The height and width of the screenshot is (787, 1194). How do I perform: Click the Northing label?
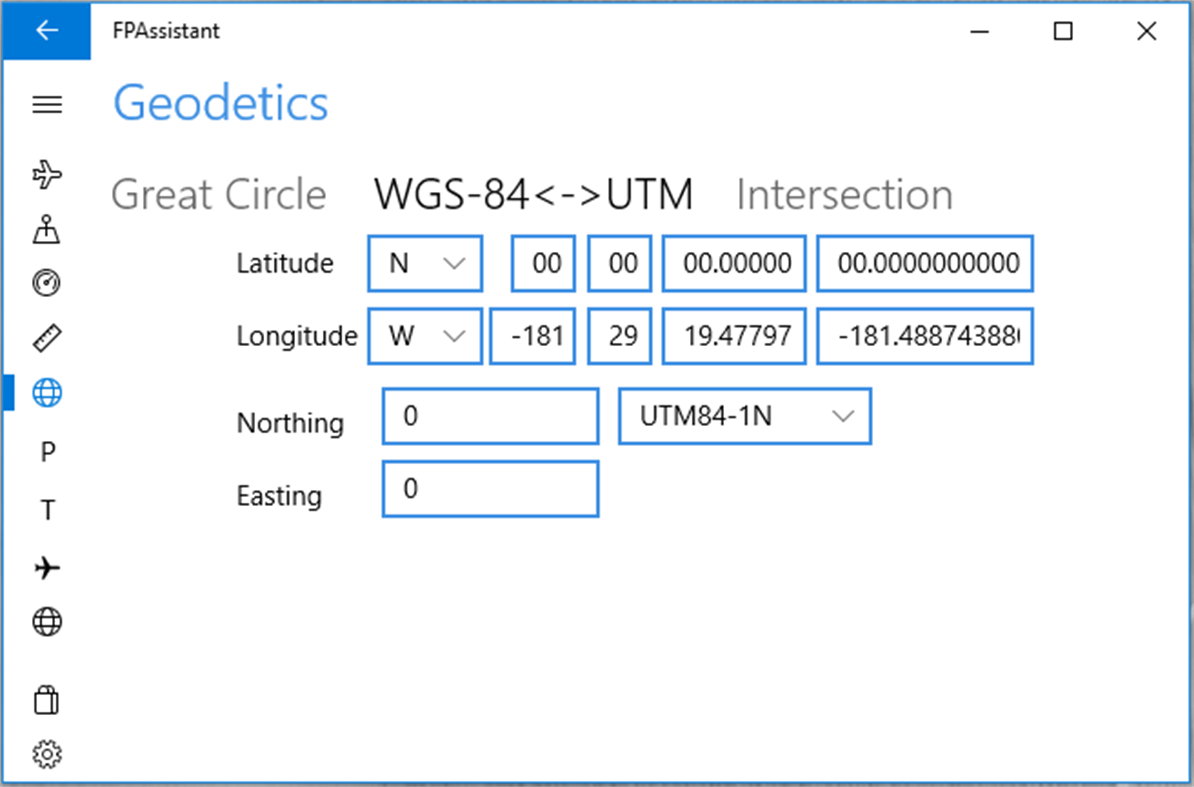[x=290, y=423]
